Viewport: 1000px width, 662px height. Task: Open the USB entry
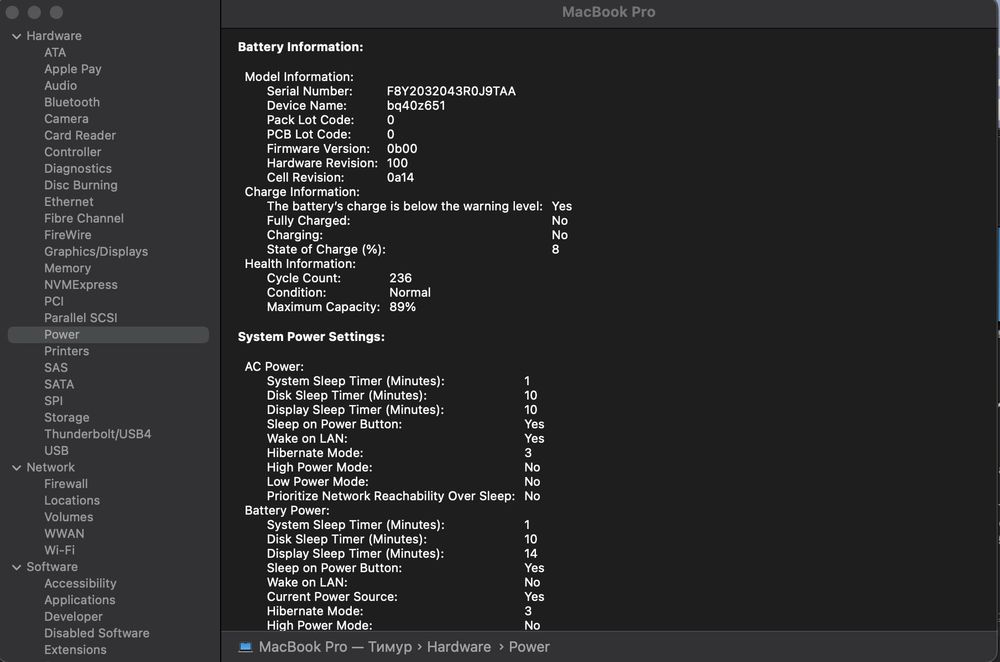[x=56, y=450]
